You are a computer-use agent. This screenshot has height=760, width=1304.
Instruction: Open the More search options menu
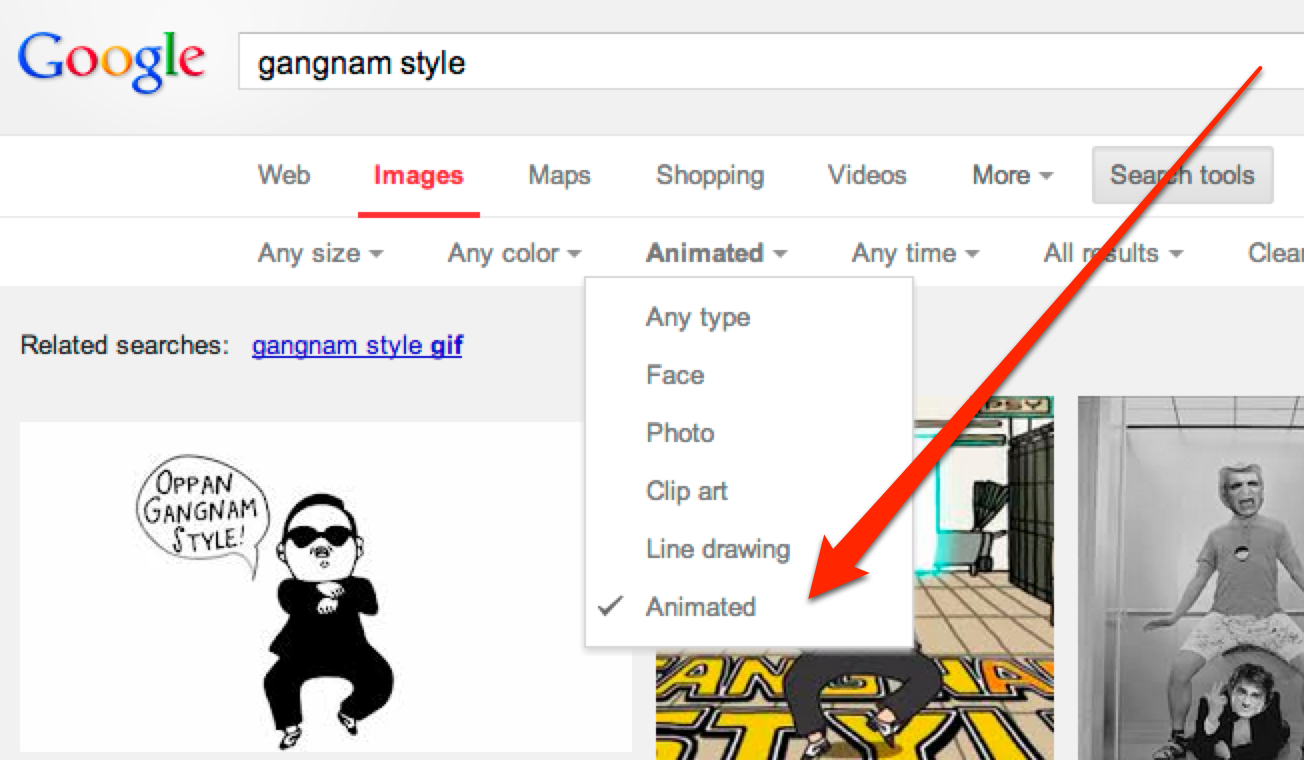pos(1010,175)
